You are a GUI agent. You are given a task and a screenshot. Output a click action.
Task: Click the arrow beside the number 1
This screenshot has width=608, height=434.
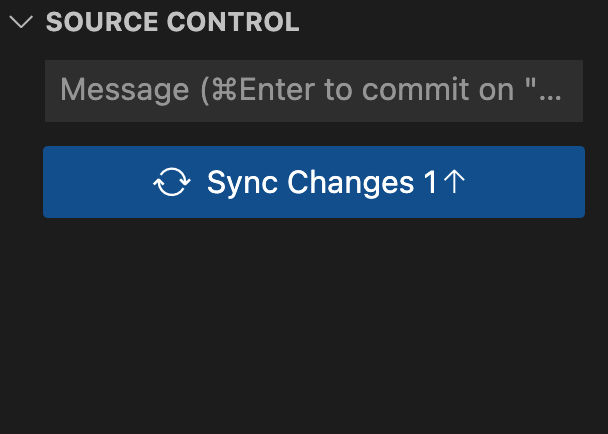[454, 182]
